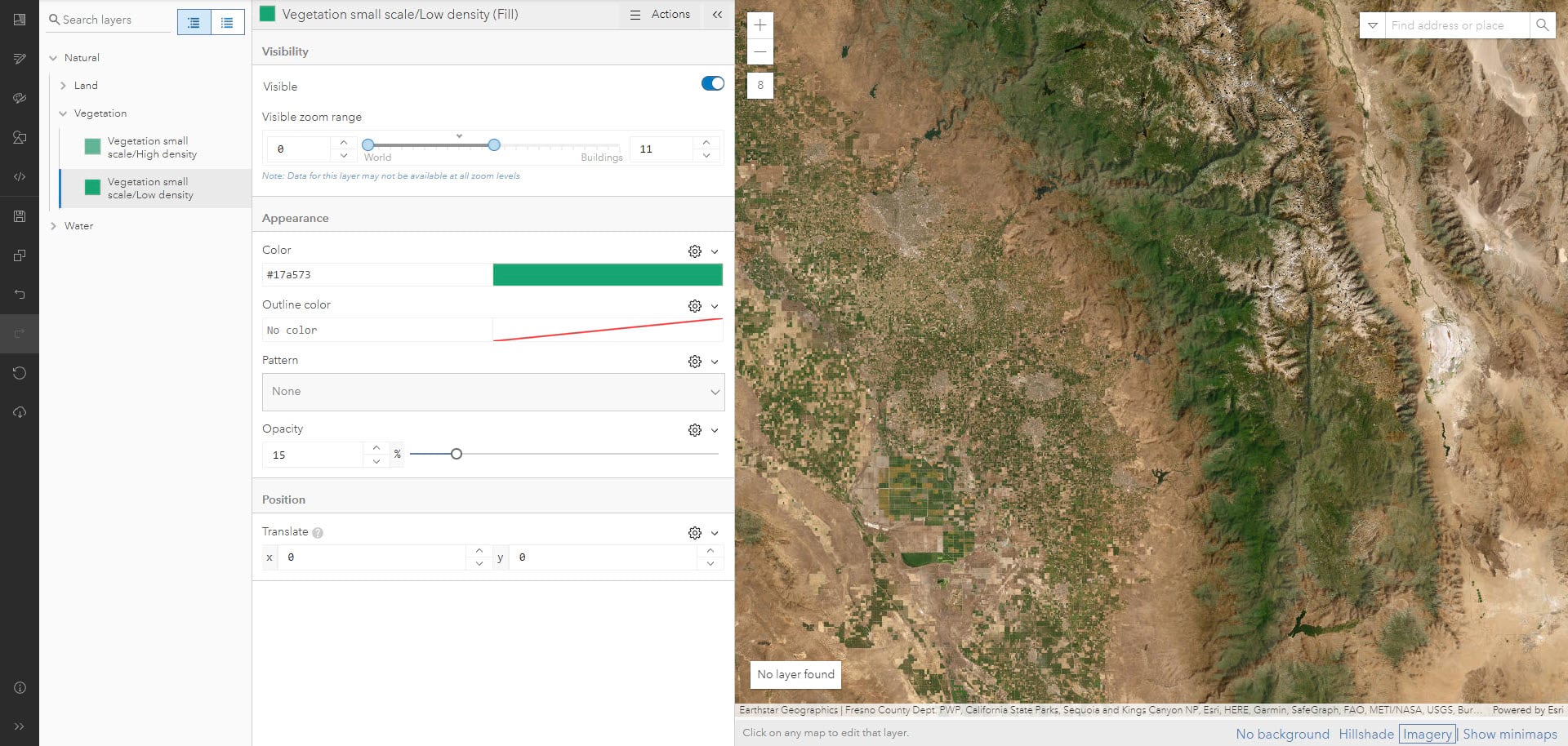Toggle the layer Visible switch off

click(712, 84)
